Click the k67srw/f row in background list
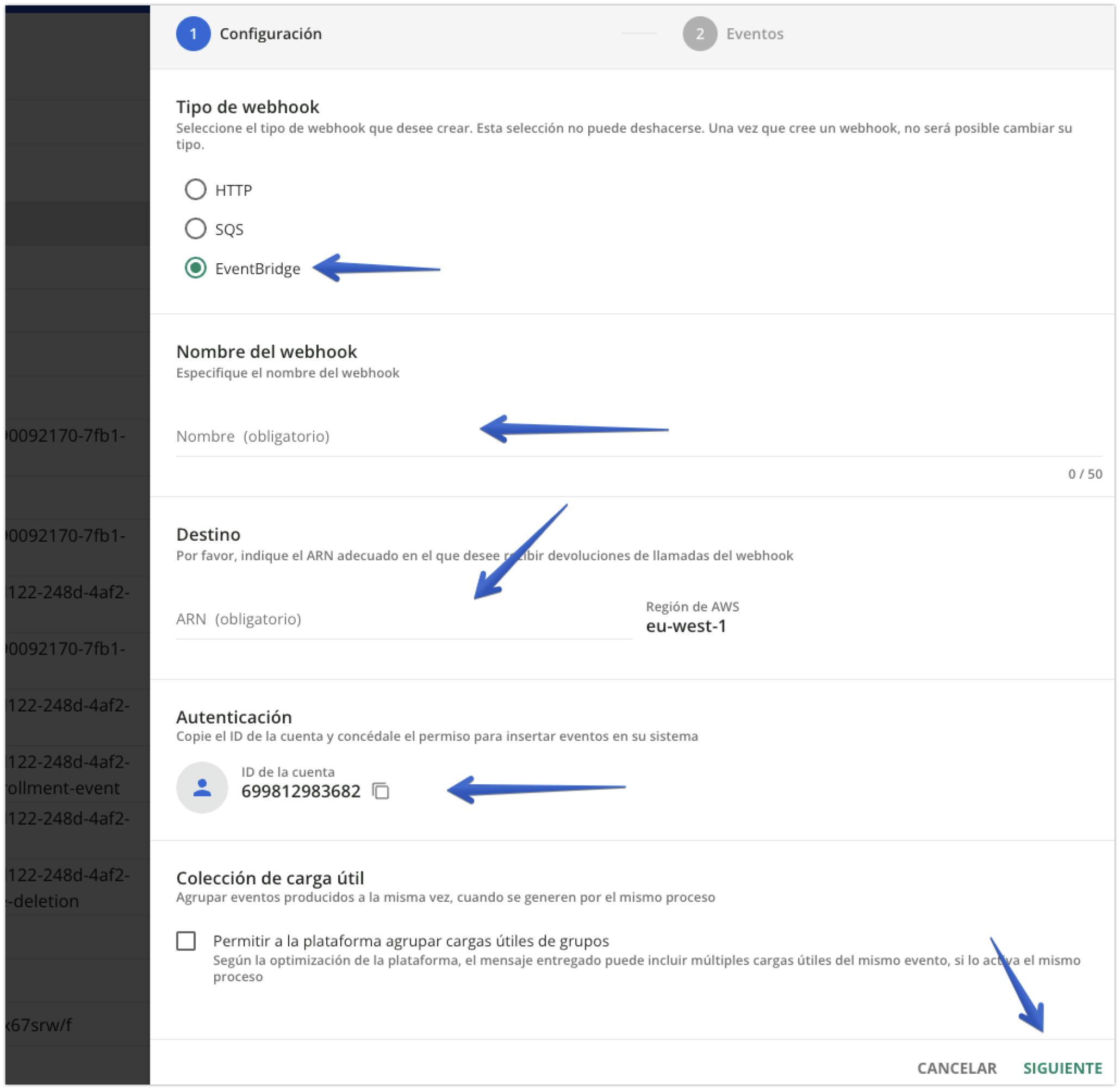The width and height of the screenshot is (1120, 1090). tap(78, 1025)
